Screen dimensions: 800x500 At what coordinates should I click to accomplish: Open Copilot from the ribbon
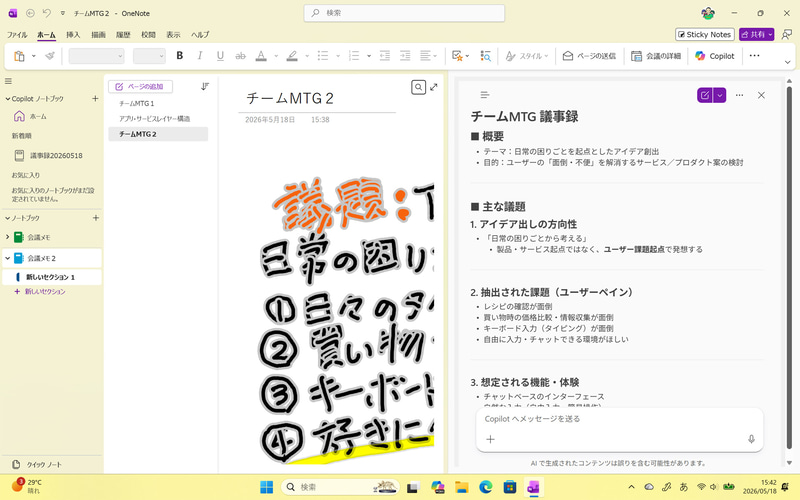pos(714,56)
